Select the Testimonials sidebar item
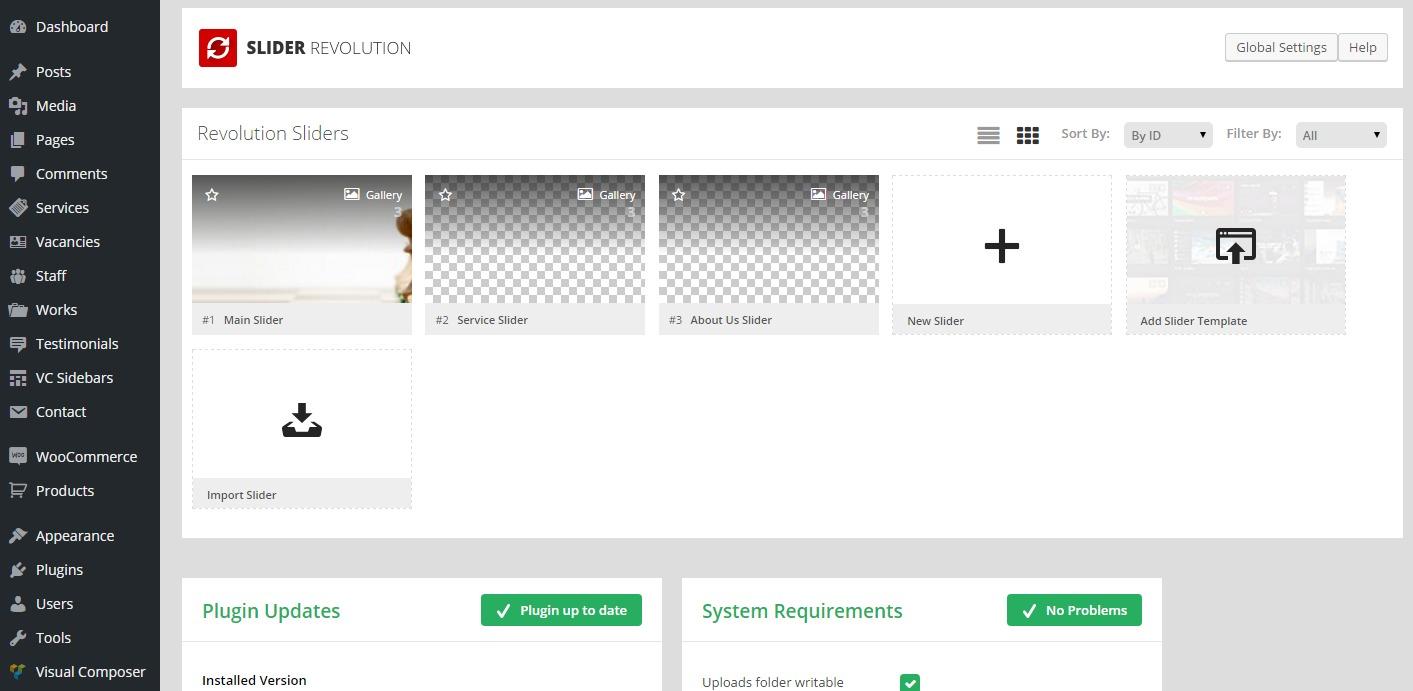The width and height of the screenshot is (1413, 691). (77, 343)
